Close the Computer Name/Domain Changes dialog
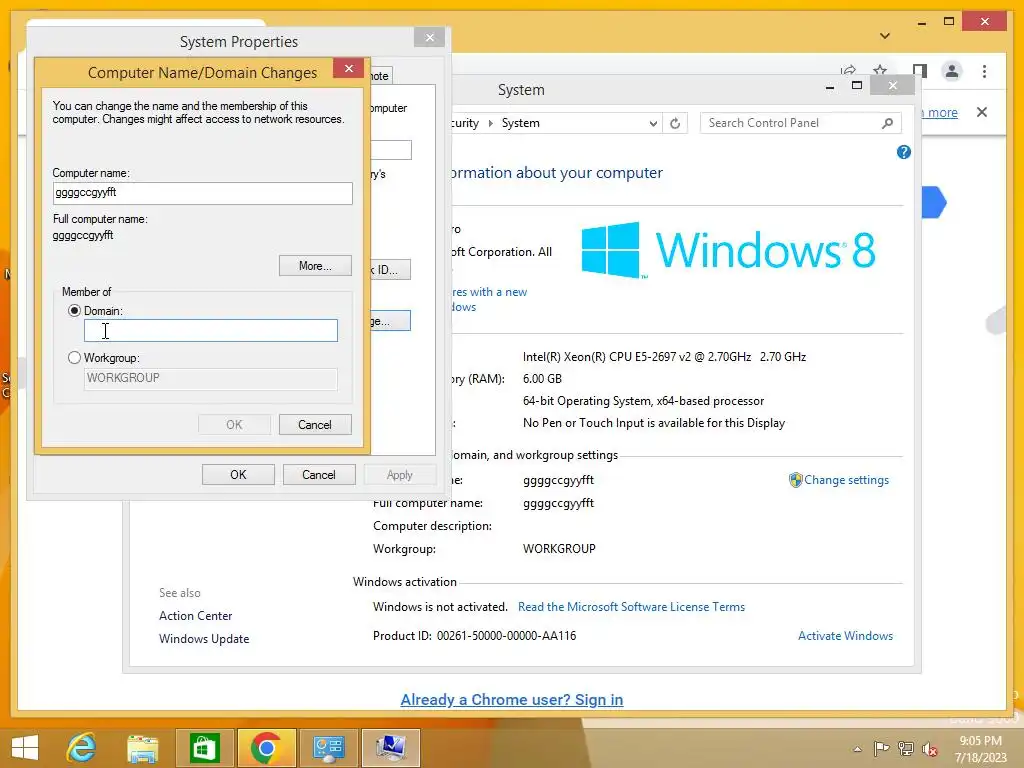This screenshot has height=768, width=1024. pyautogui.click(x=349, y=69)
